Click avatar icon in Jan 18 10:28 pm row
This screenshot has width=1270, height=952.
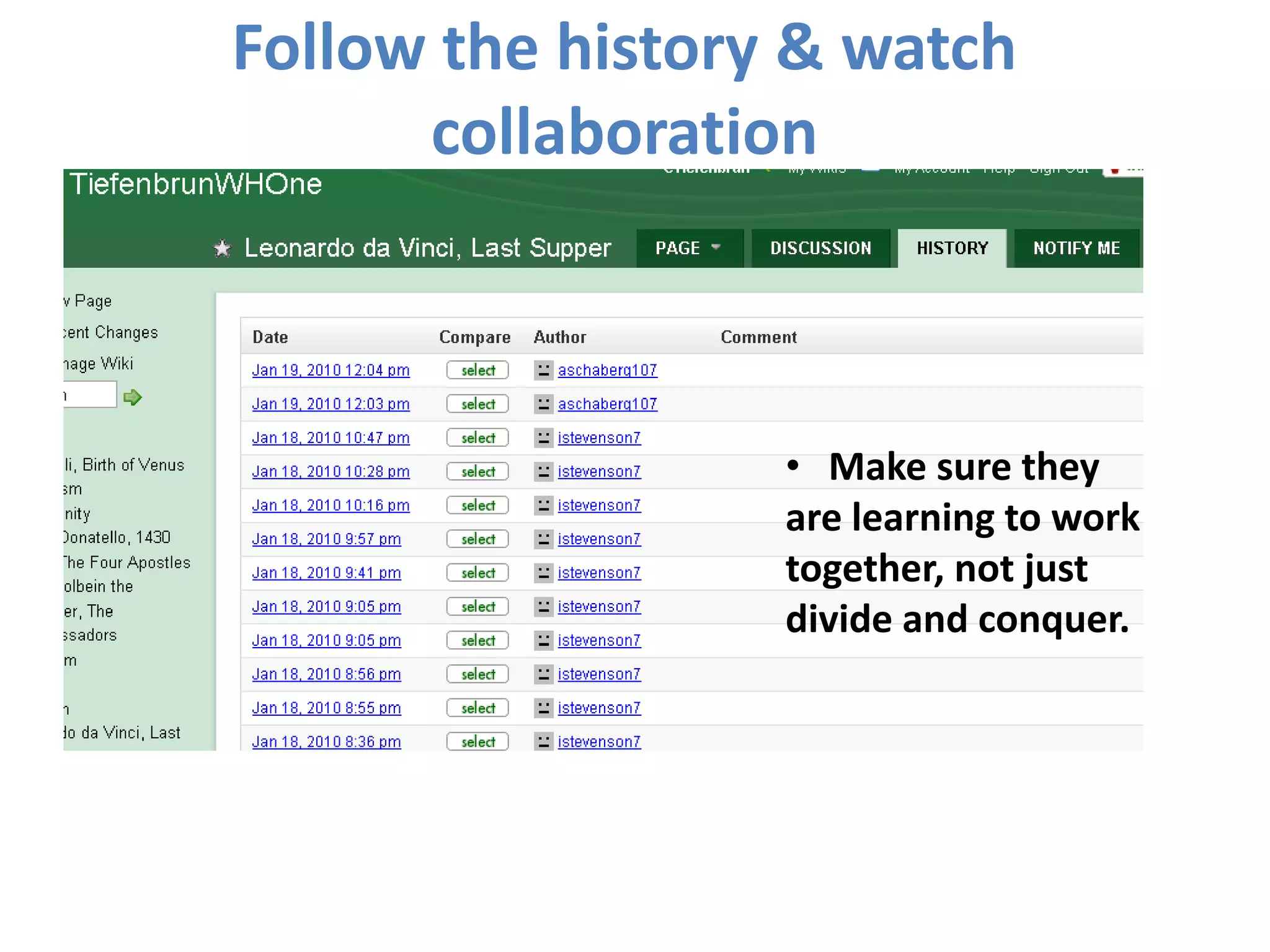click(543, 472)
